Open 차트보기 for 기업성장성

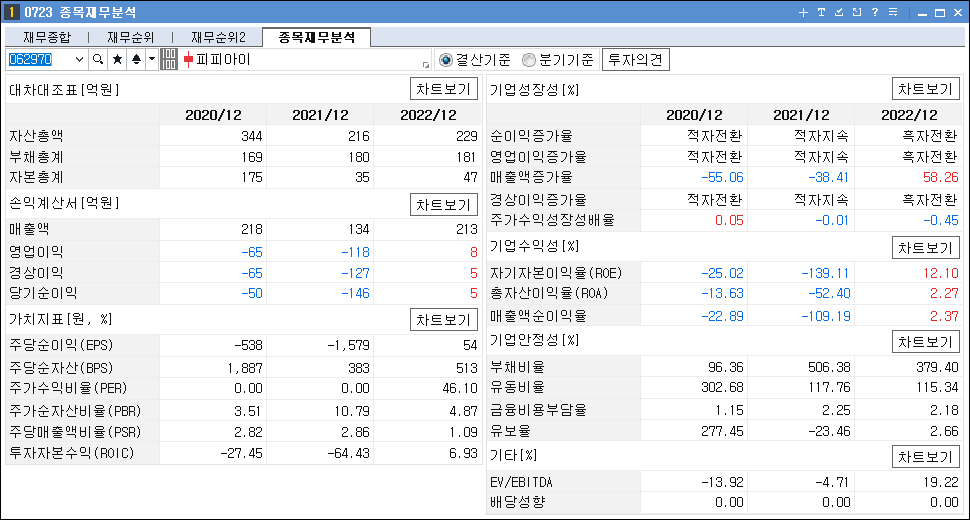tap(925, 89)
